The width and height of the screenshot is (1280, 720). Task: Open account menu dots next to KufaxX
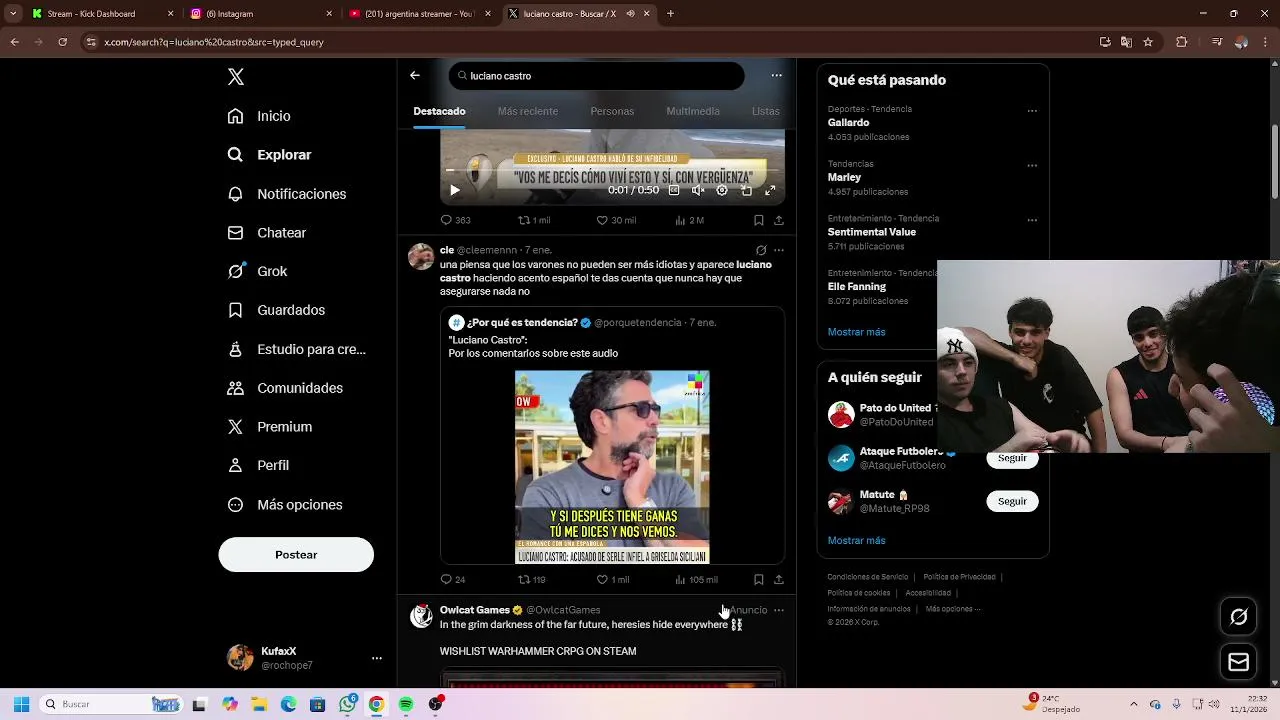click(x=377, y=658)
